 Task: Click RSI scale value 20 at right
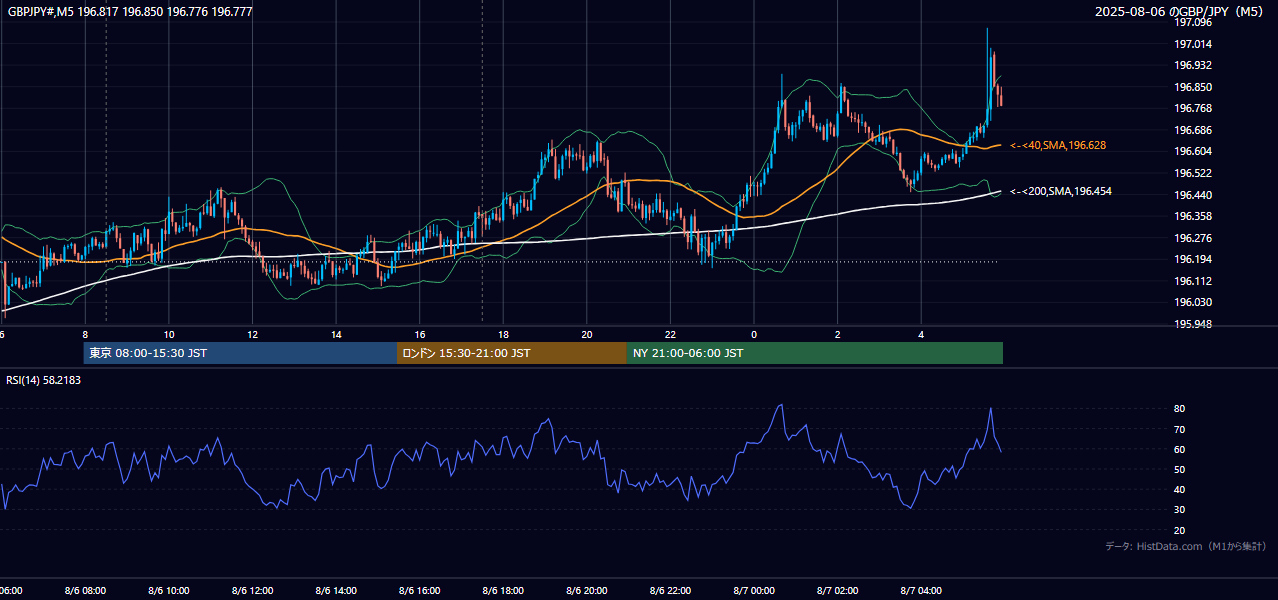pos(1180,530)
